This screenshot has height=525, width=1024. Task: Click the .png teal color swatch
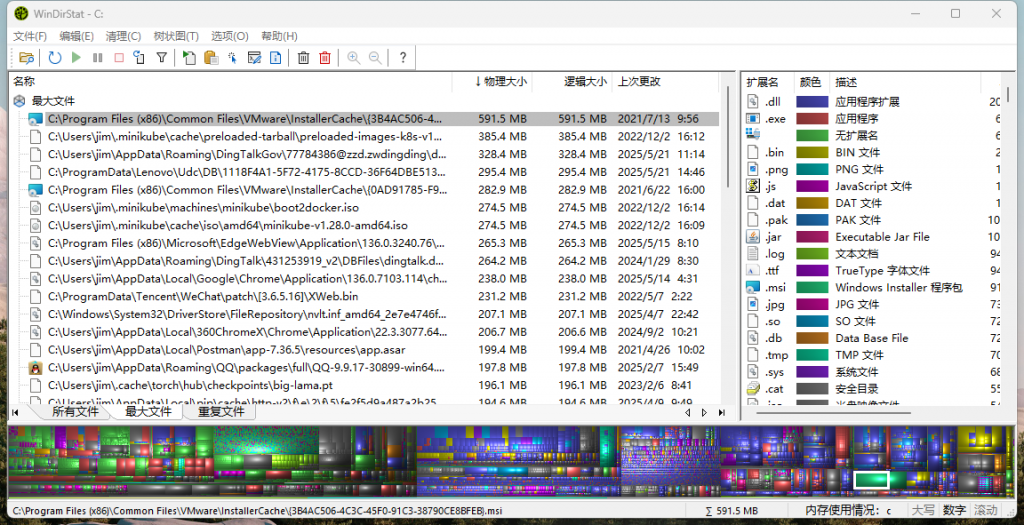(x=812, y=169)
